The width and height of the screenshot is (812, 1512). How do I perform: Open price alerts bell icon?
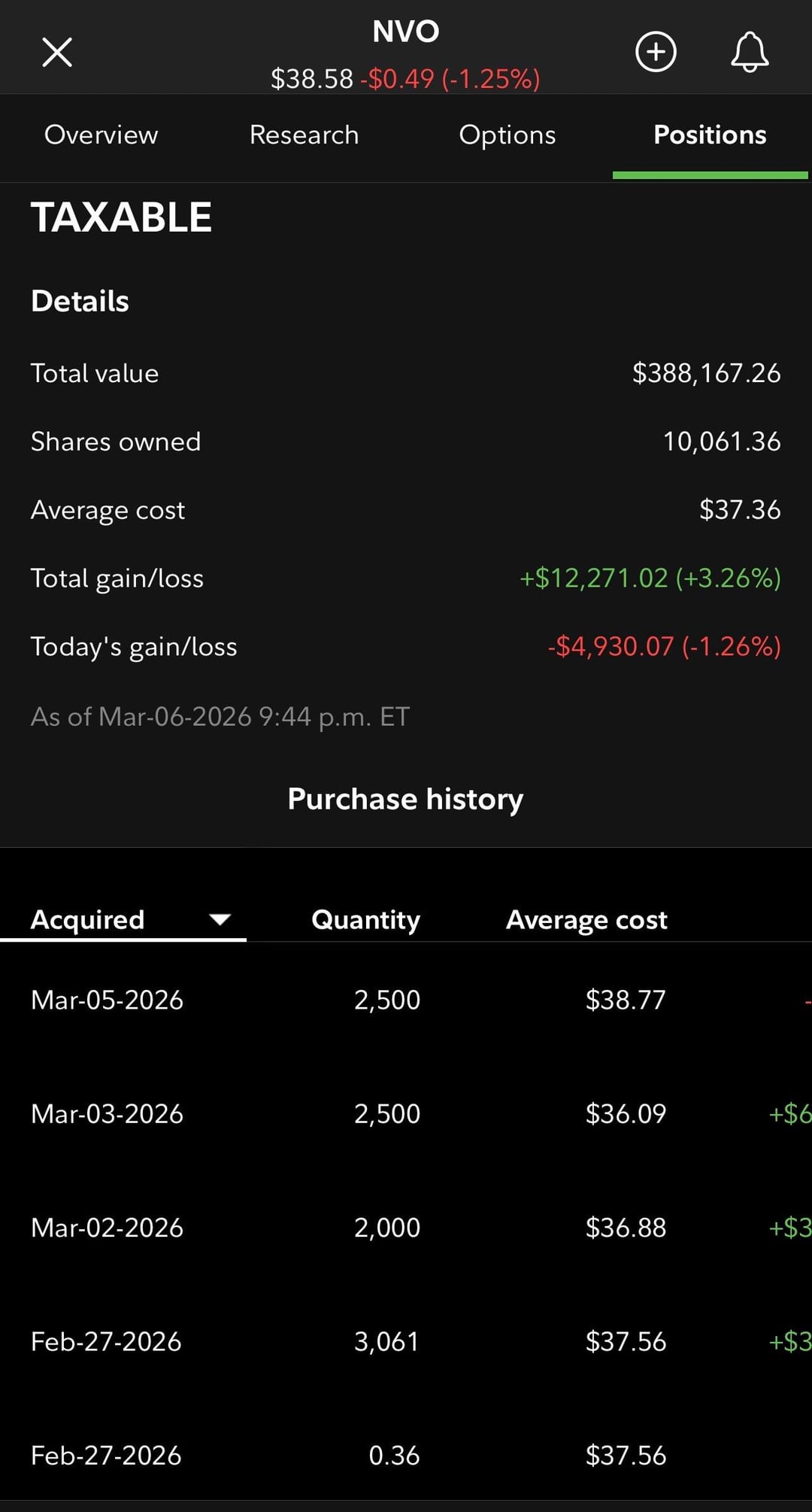pos(750,52)
